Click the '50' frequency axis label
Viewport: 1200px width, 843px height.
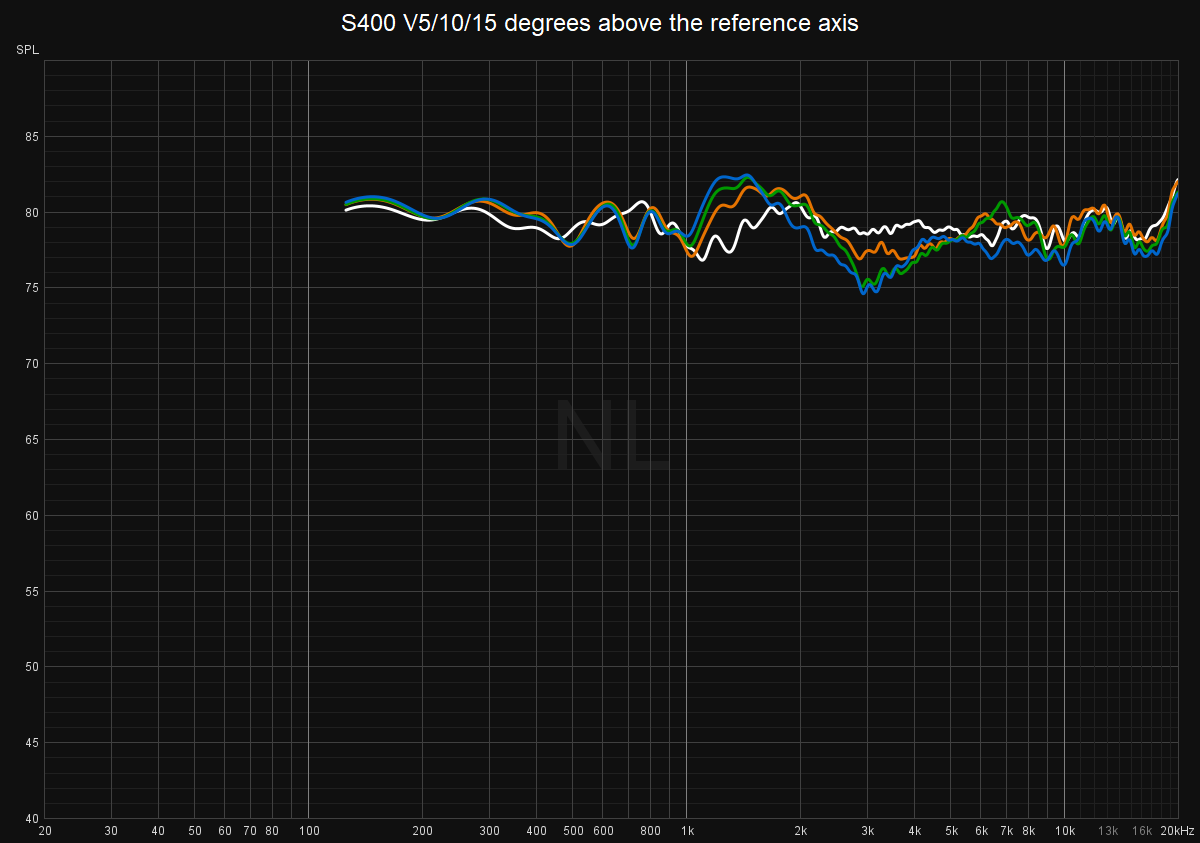coord(195,831)
